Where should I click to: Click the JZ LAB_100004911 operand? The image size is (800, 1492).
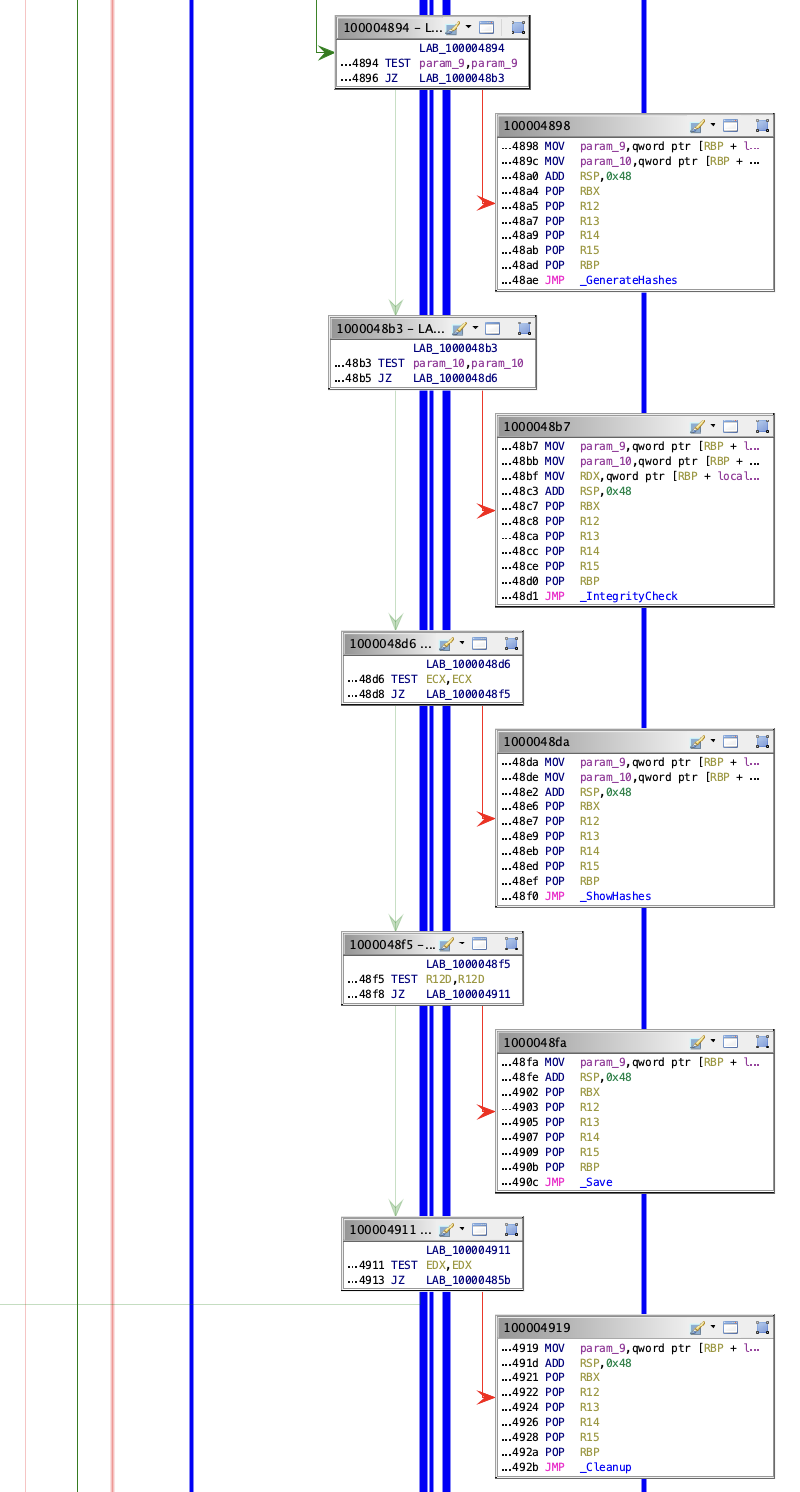tap(468, 994)
